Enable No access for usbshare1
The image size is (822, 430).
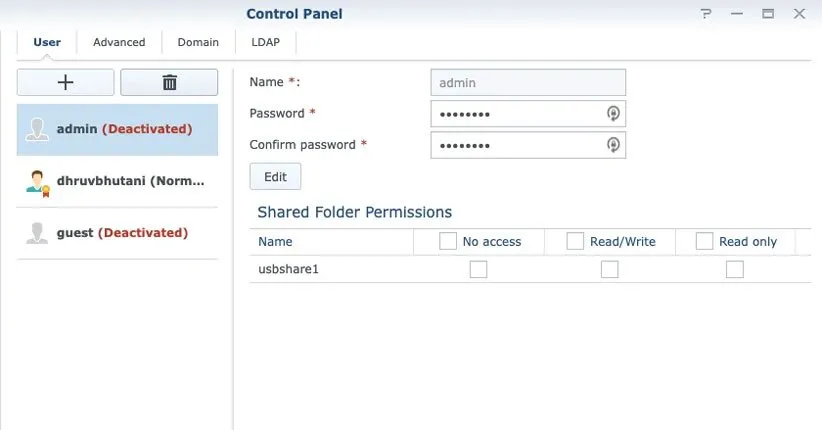[x=478, y=269]
